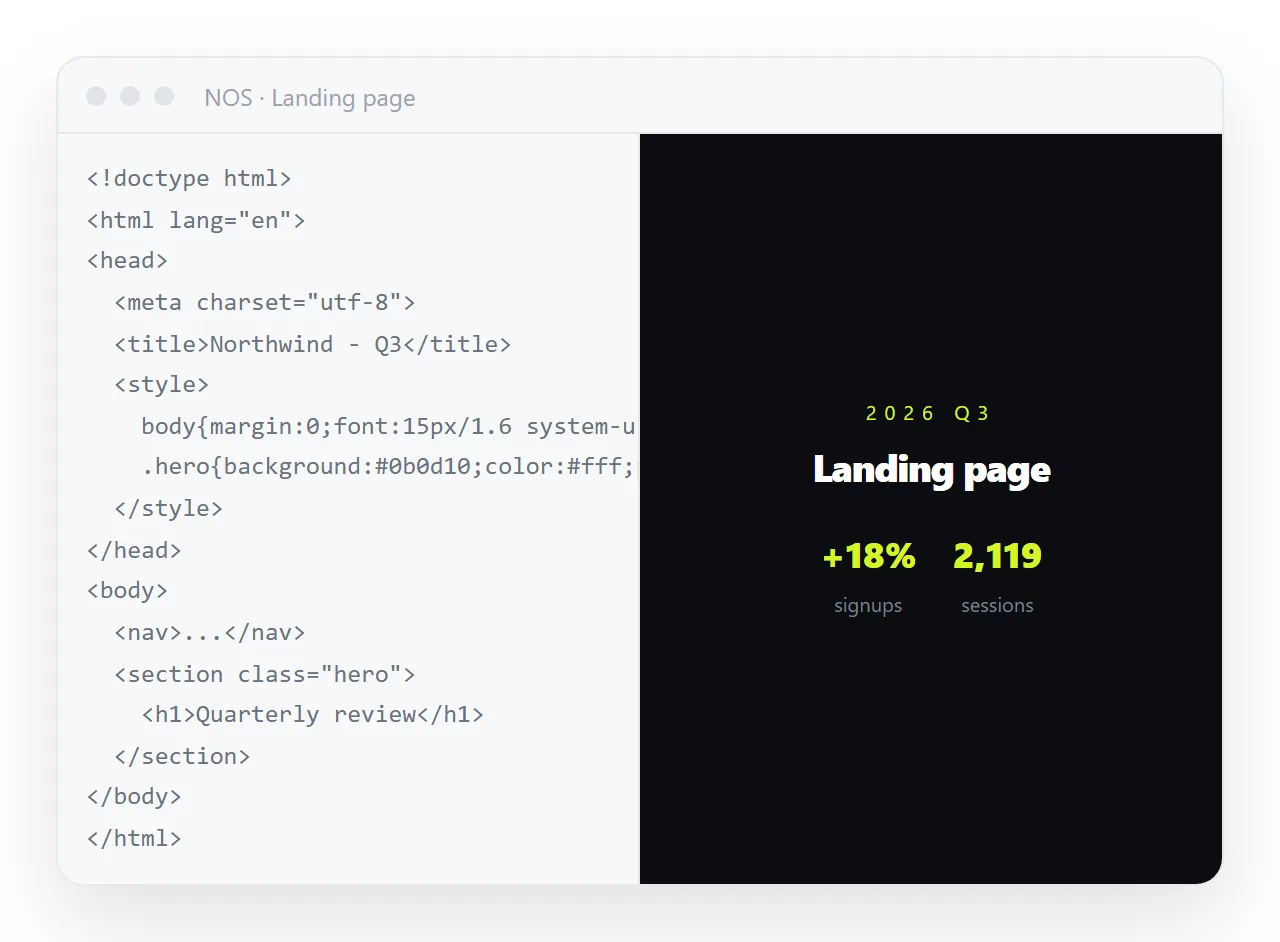Click the <!doctype html> code line

(189, 179)
